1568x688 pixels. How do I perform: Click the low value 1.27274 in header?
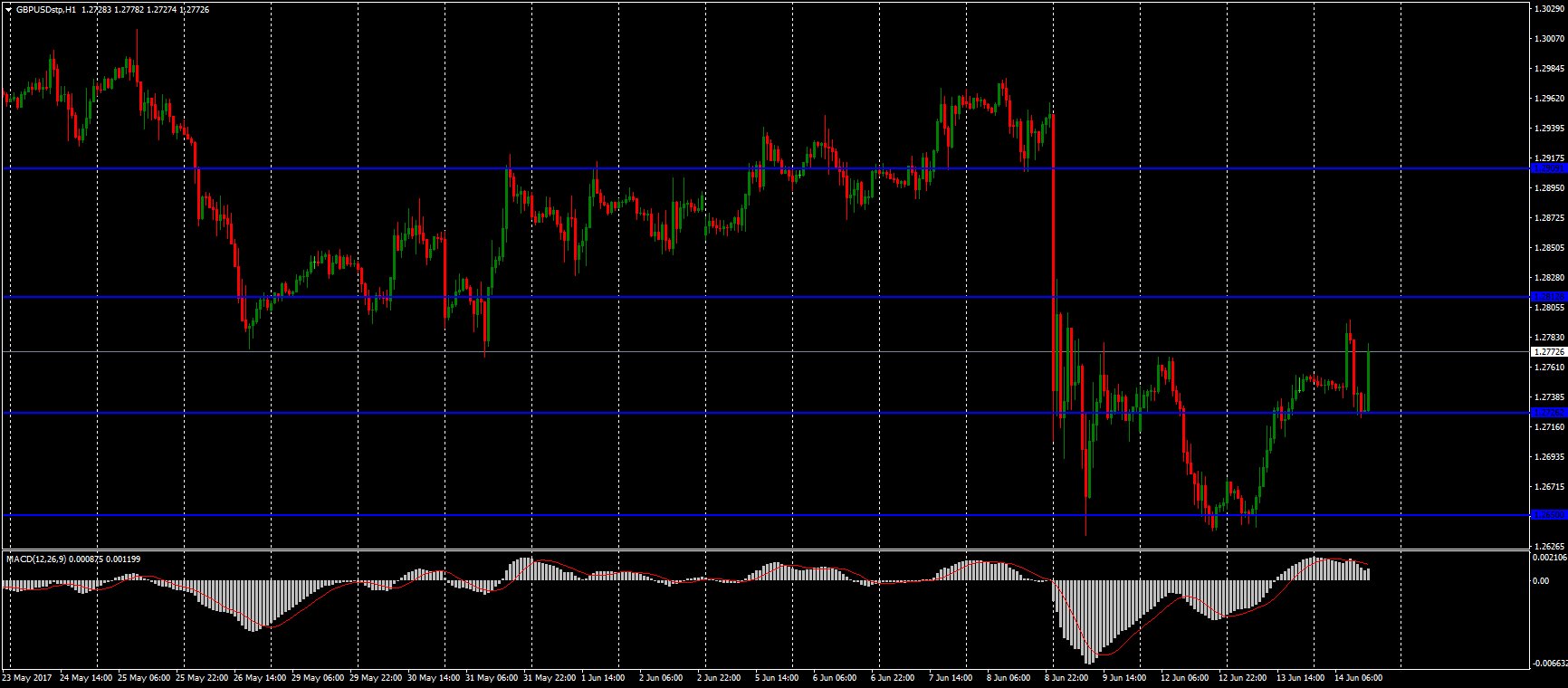pos(162,10)
